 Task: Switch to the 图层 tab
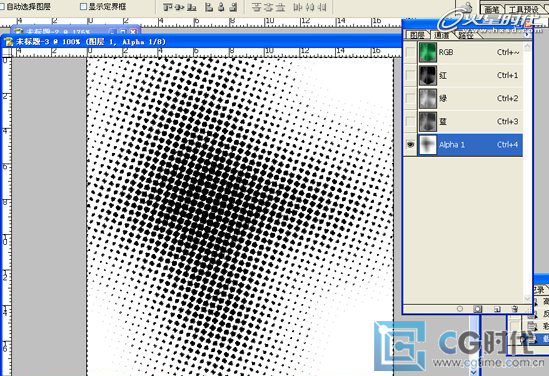417,35
